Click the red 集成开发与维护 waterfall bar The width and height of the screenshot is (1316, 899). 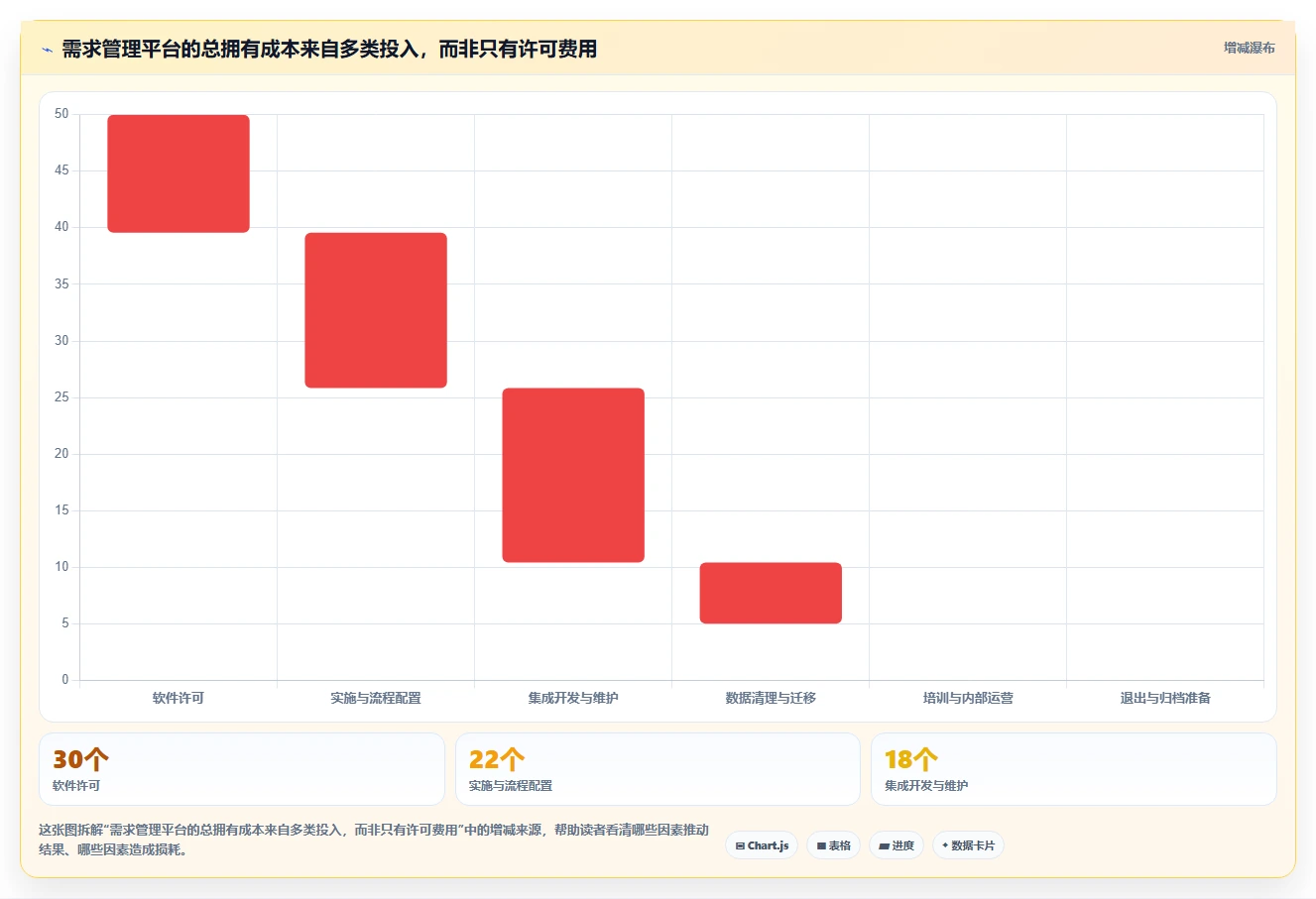click(573, 475)
